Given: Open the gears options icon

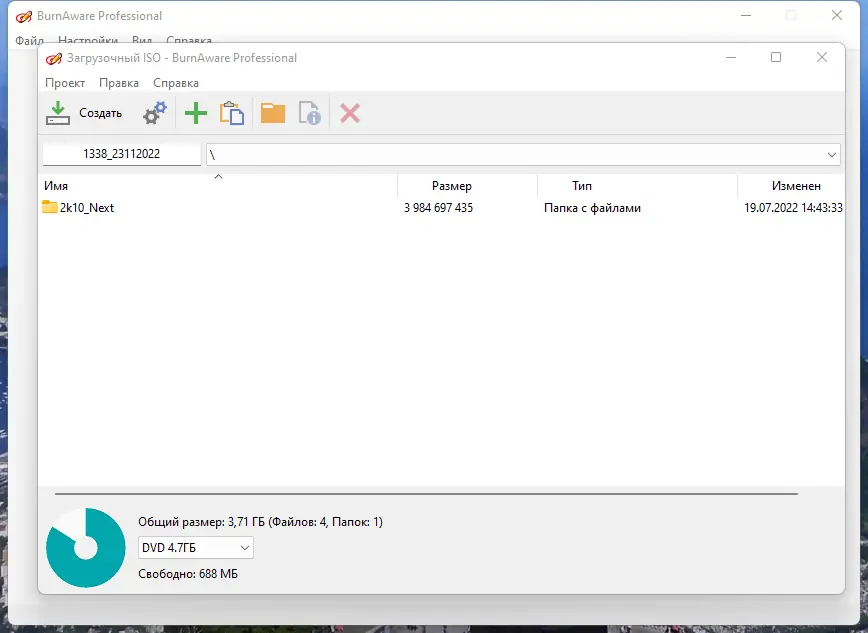Looking at the screenshot, I should (x=154, y=113).
